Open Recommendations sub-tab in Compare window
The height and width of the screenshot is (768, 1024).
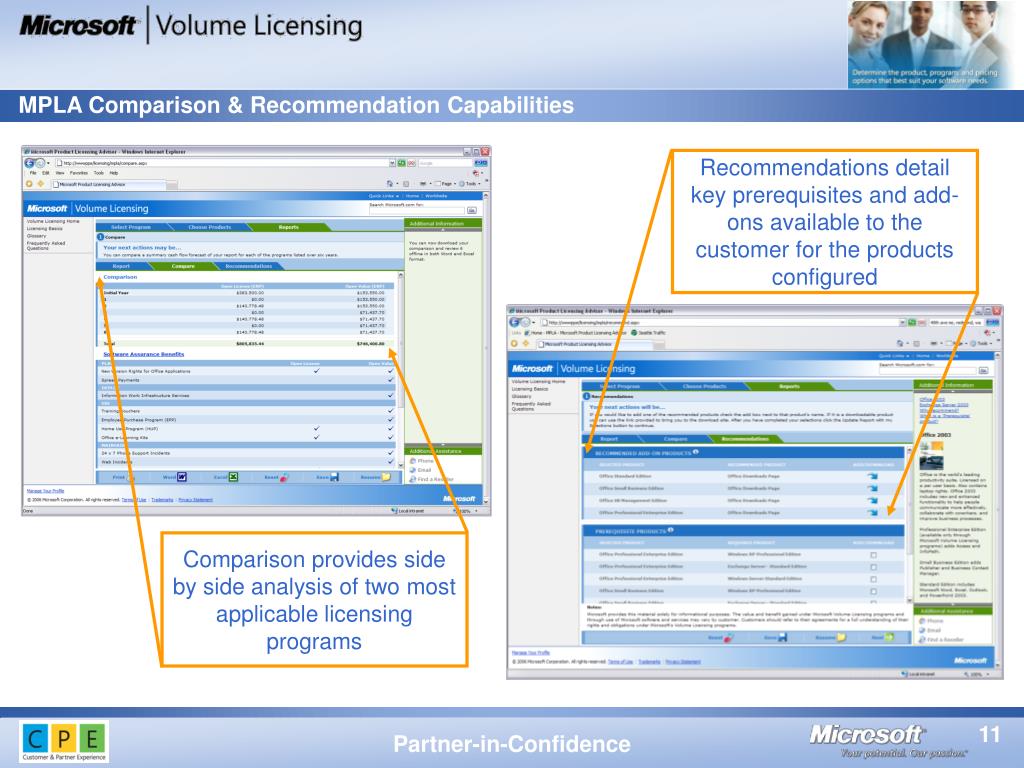tap(248, 266)
